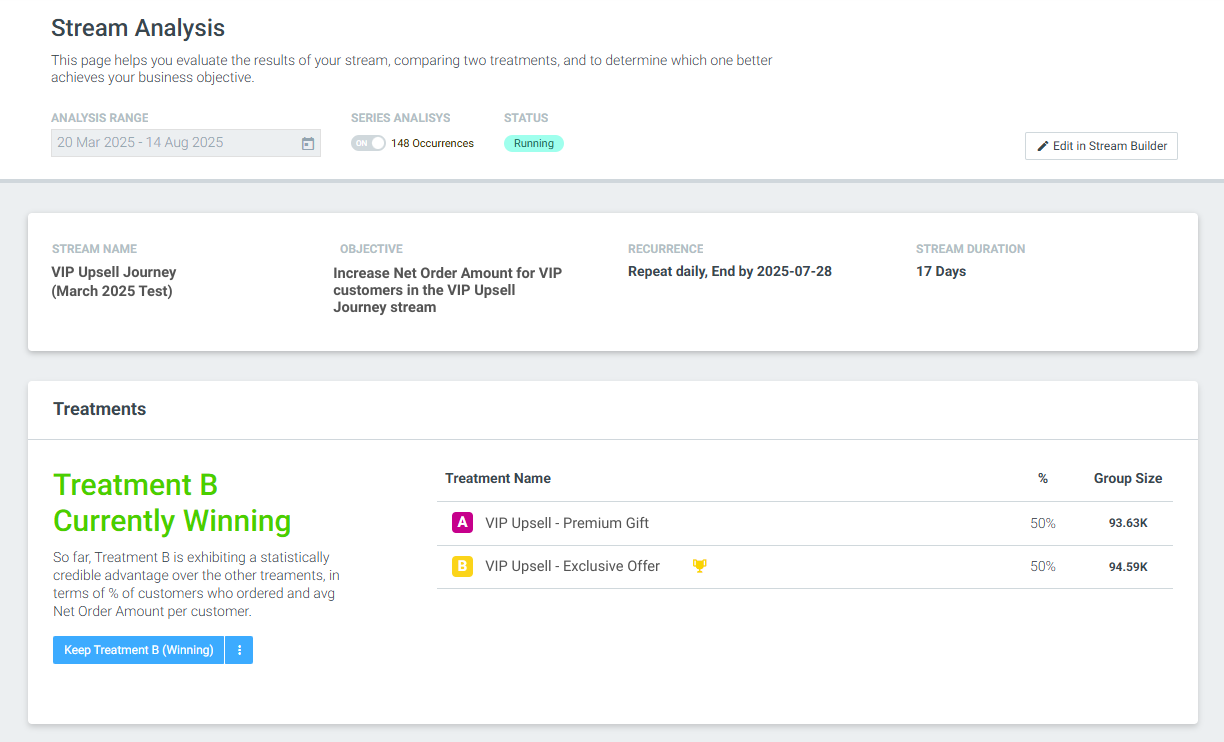Screen dimensions: 1224x742
Task: Click the magenta A treatment badge
Action: [x=462, y=523]
